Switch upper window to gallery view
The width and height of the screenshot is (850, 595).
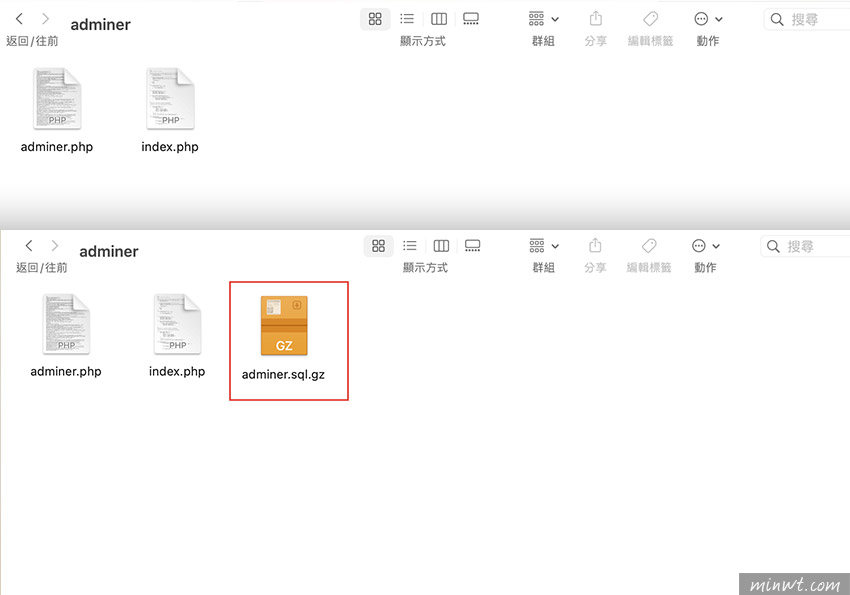point(471,19)
